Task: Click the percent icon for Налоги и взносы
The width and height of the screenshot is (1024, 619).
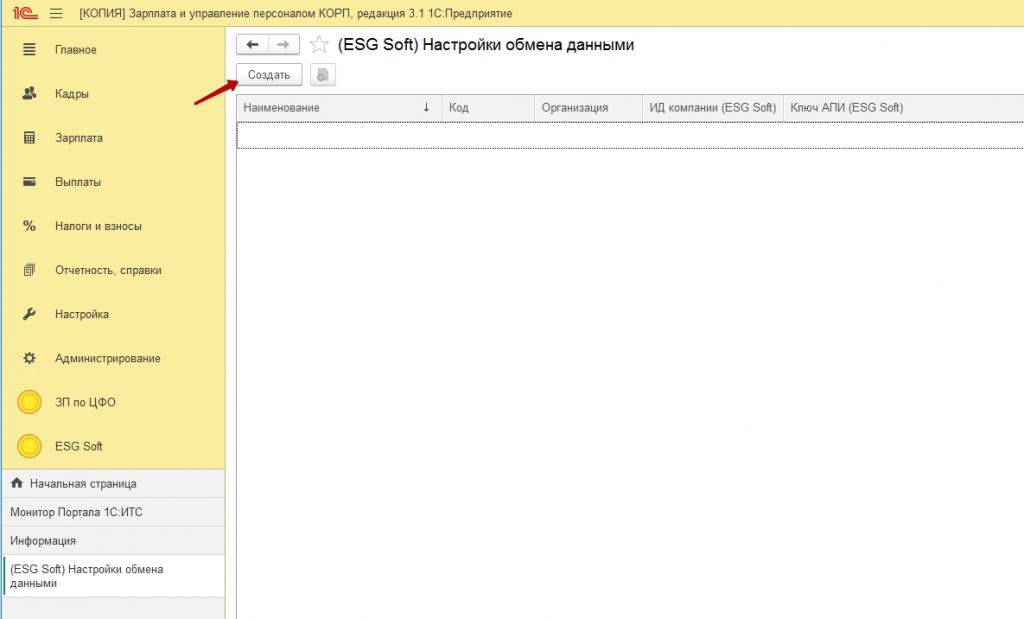Action: 29,226
